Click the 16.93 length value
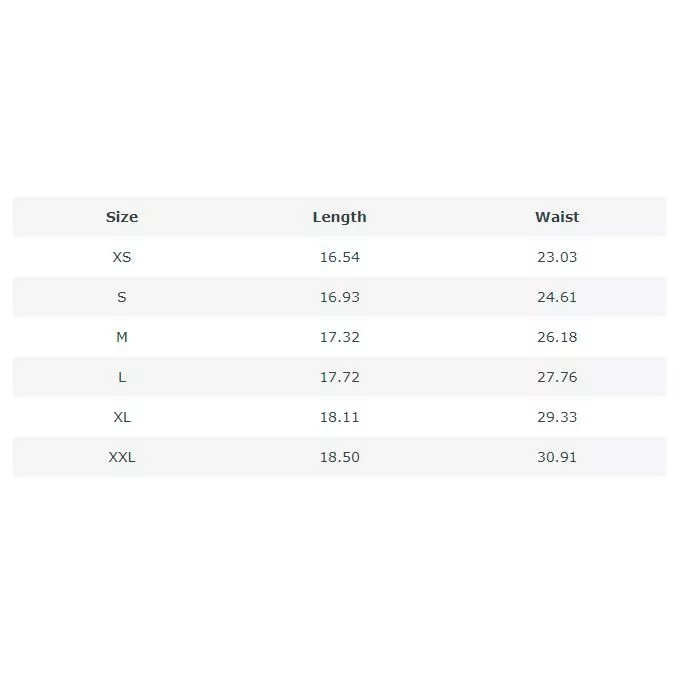Screen dimensions: 680x680 pos(339,297)
